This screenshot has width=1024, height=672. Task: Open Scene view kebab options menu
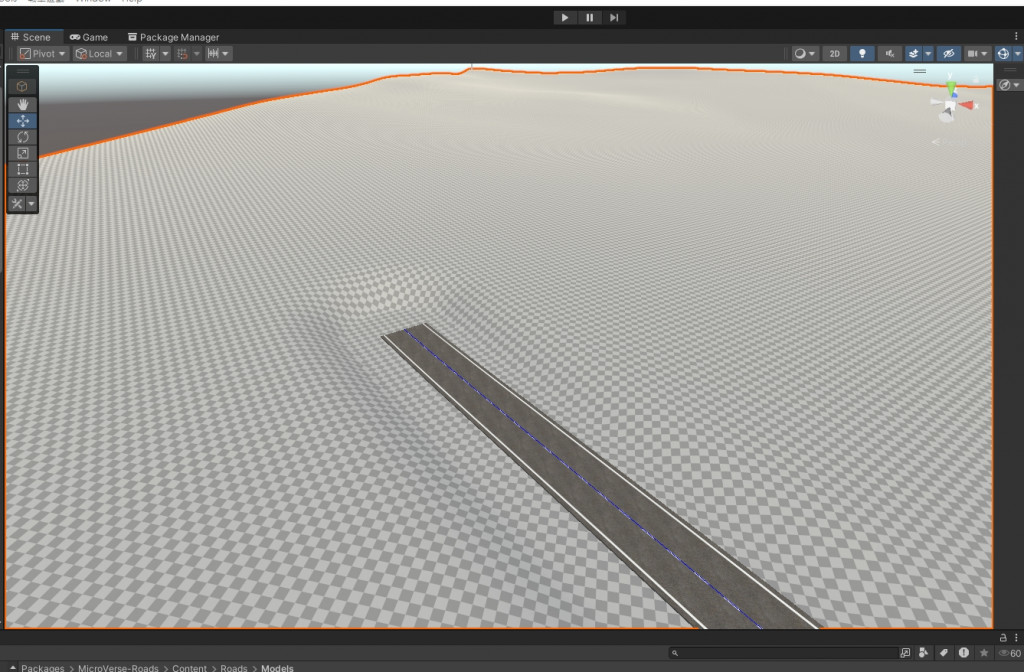click(x=1016, y=37)
